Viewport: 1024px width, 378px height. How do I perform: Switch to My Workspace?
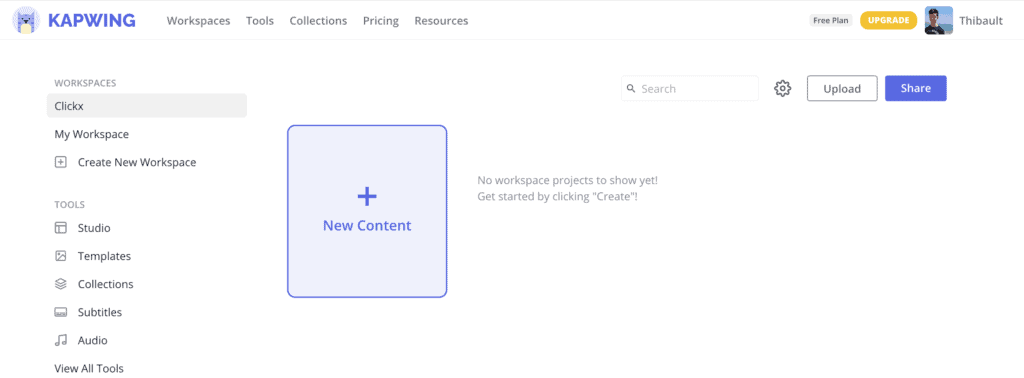pyautogui.click(x=91, y=134)
